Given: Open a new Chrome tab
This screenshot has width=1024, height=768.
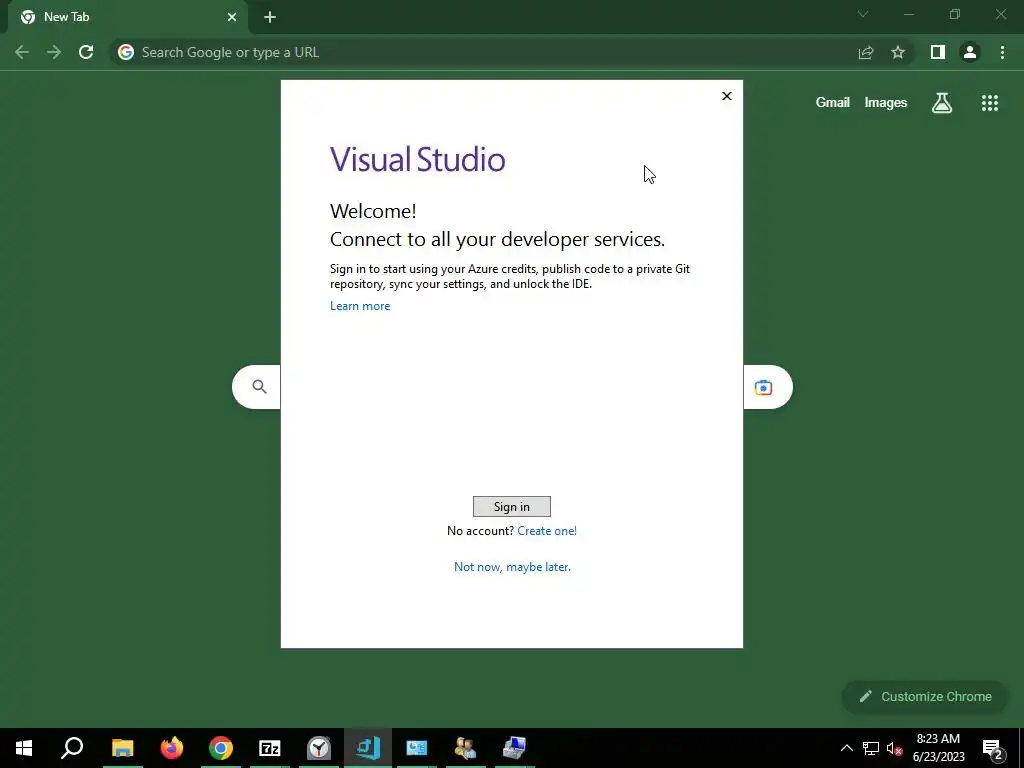Looking at the screenshot, I should click(270, 17).
